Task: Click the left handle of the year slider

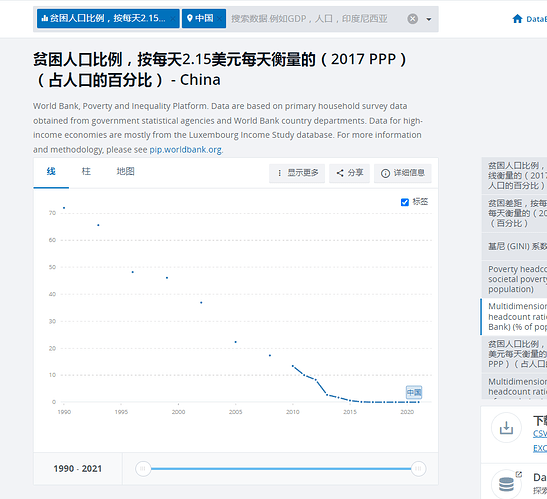Action: [x=143, y=469]
